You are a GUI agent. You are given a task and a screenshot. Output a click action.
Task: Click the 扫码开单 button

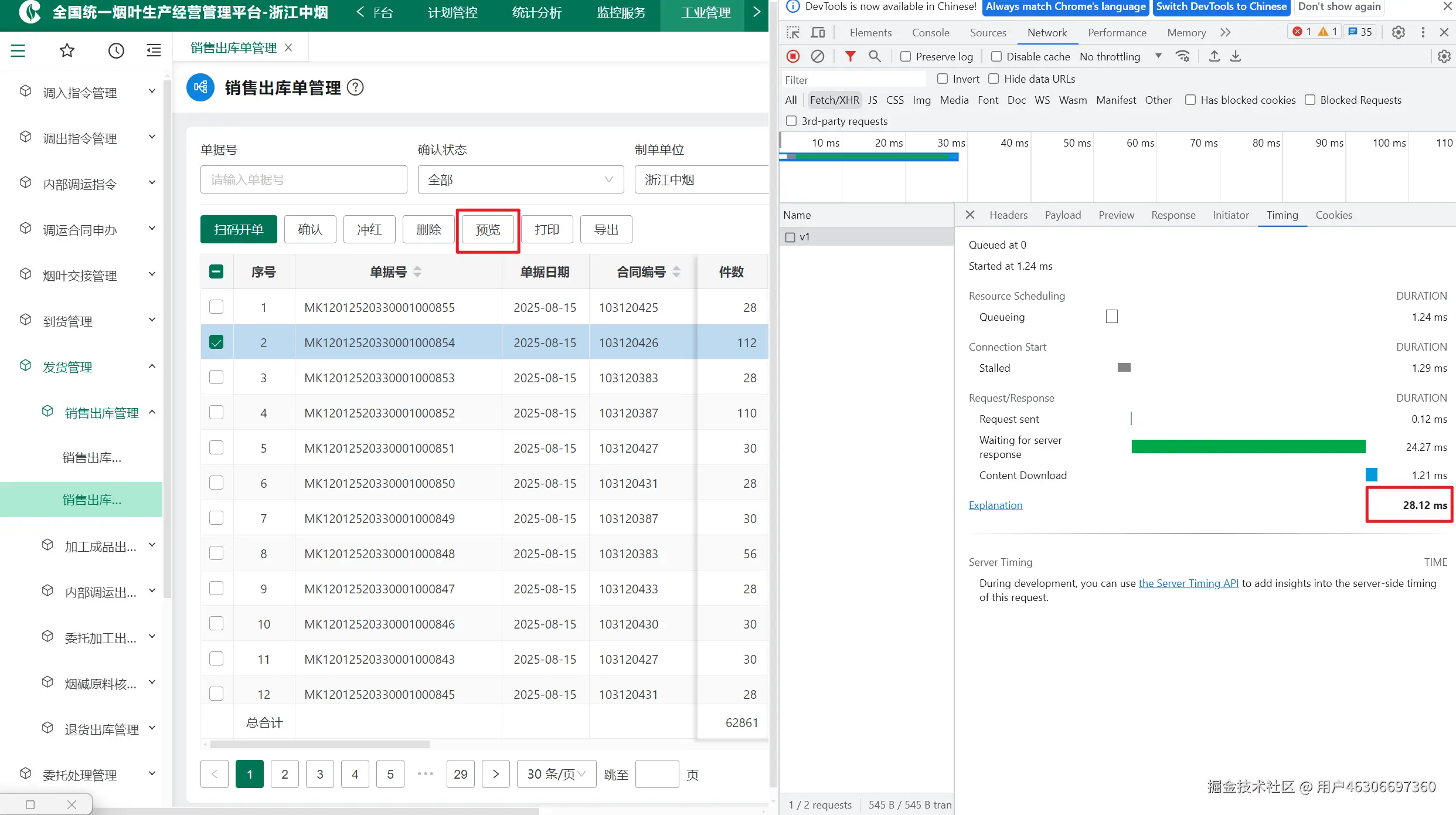pos(239,229)
